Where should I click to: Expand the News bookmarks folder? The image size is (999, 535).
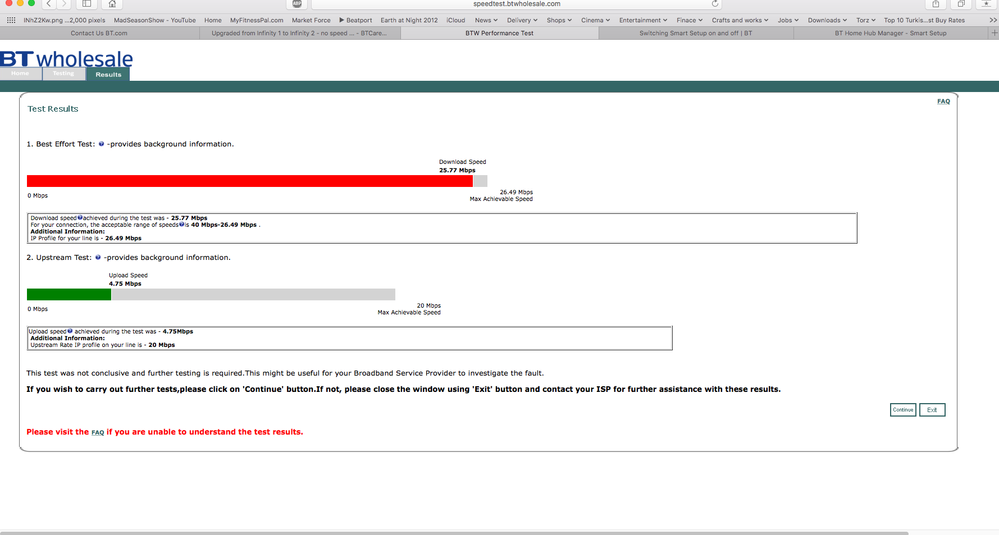(x=486, y=20)
